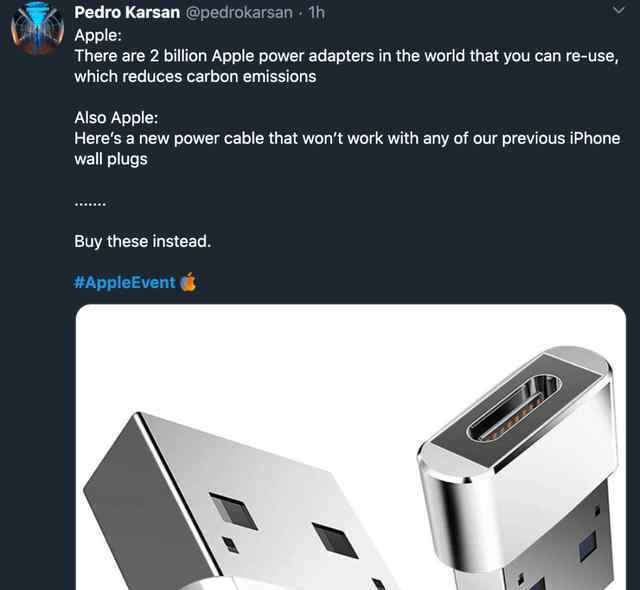Viewport: 640px width, 590px height.
Task: Click the first "Apple:" line of the tweet
Action: coord(97,35)
